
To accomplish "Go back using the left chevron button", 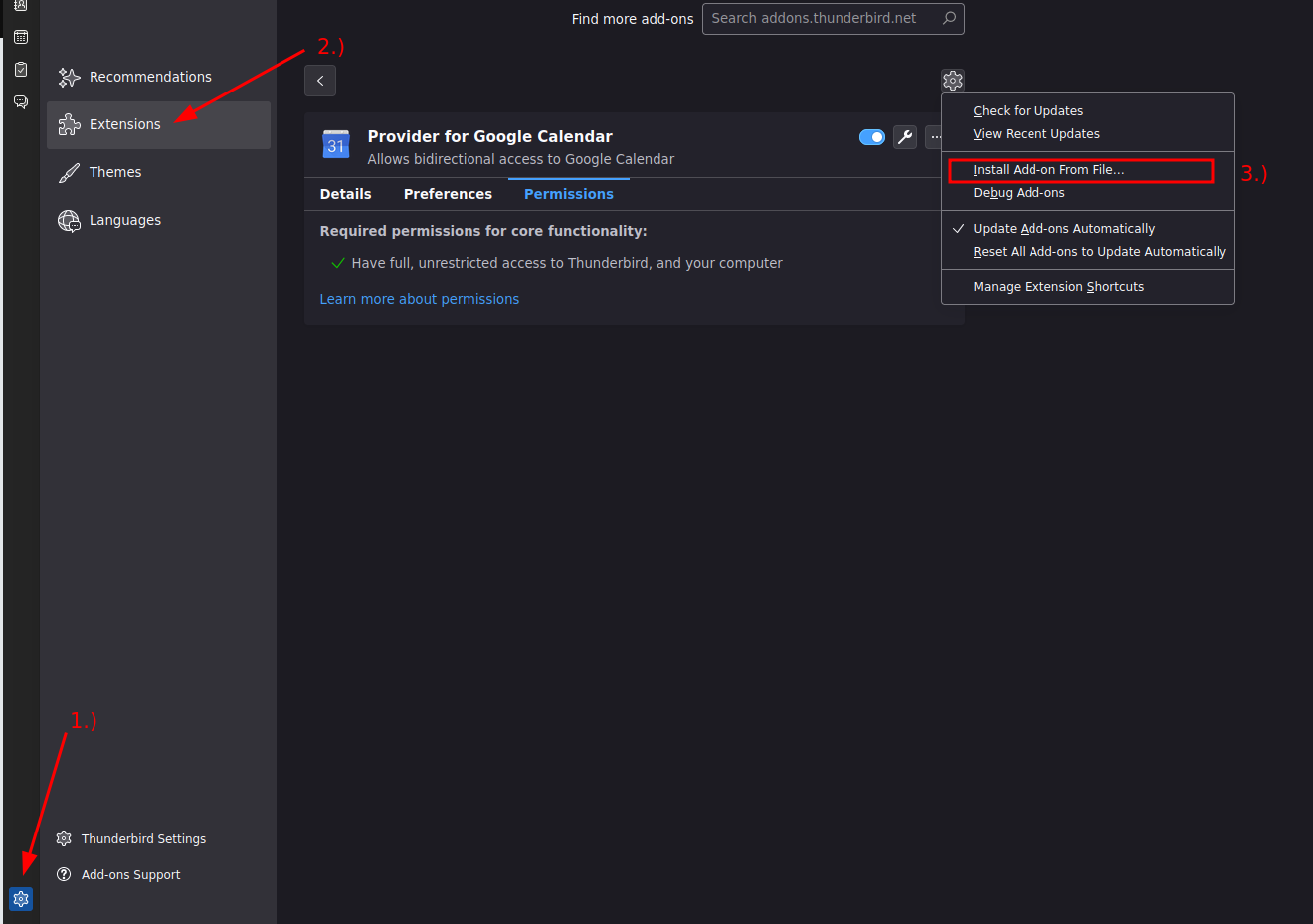I will coord(320,81).
